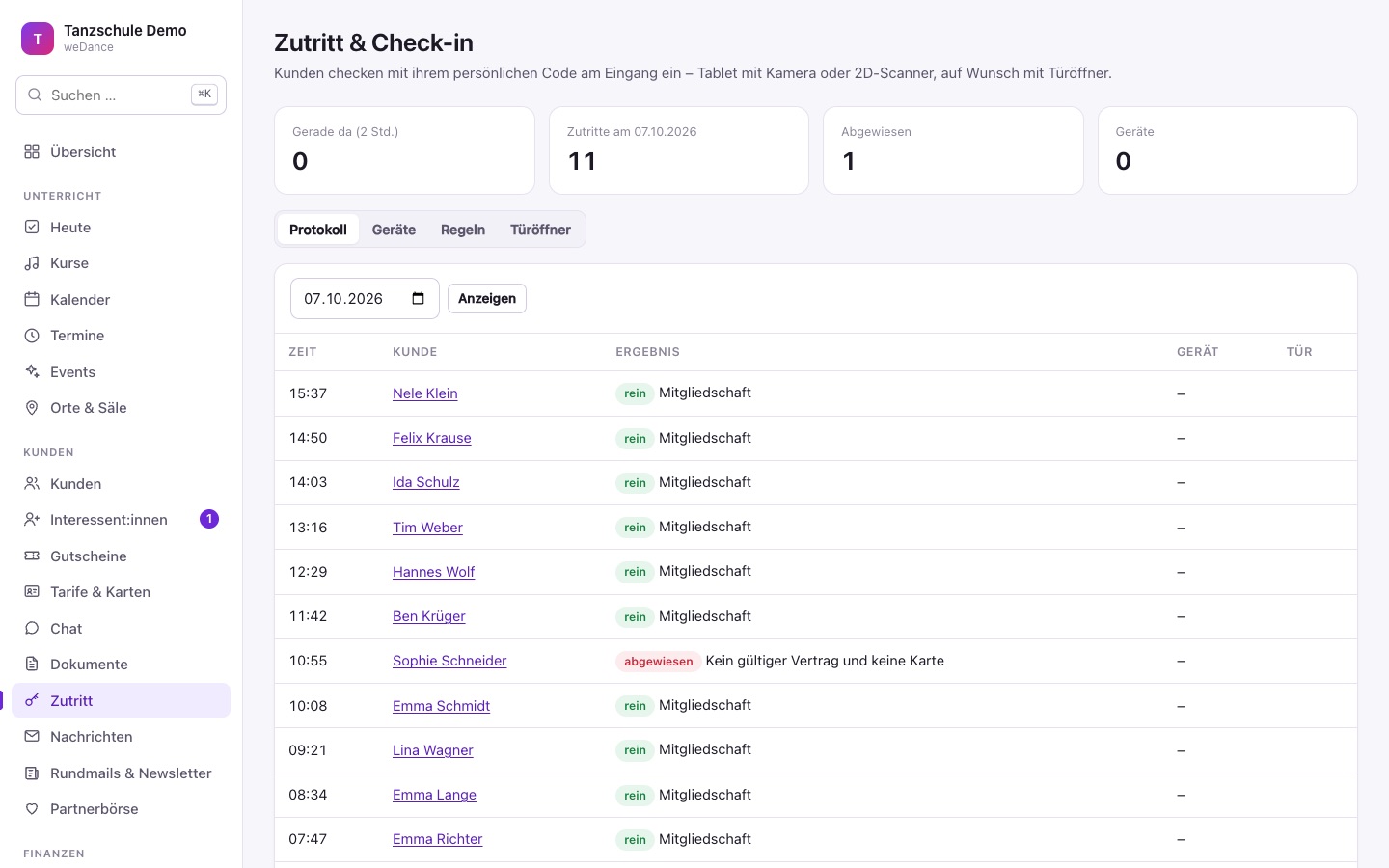Click the Kalender icon in sidebar
The width and height of the screenshot is (1389, 868).
(32, 299)
